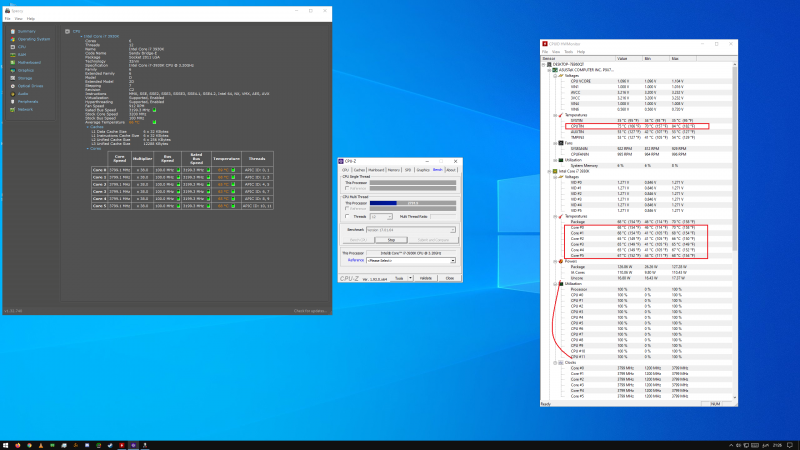Open the Summary section in Speccy sidebar
Viewport: 800px width, 450px height.
pyautogui.click(x=27, y=31)
